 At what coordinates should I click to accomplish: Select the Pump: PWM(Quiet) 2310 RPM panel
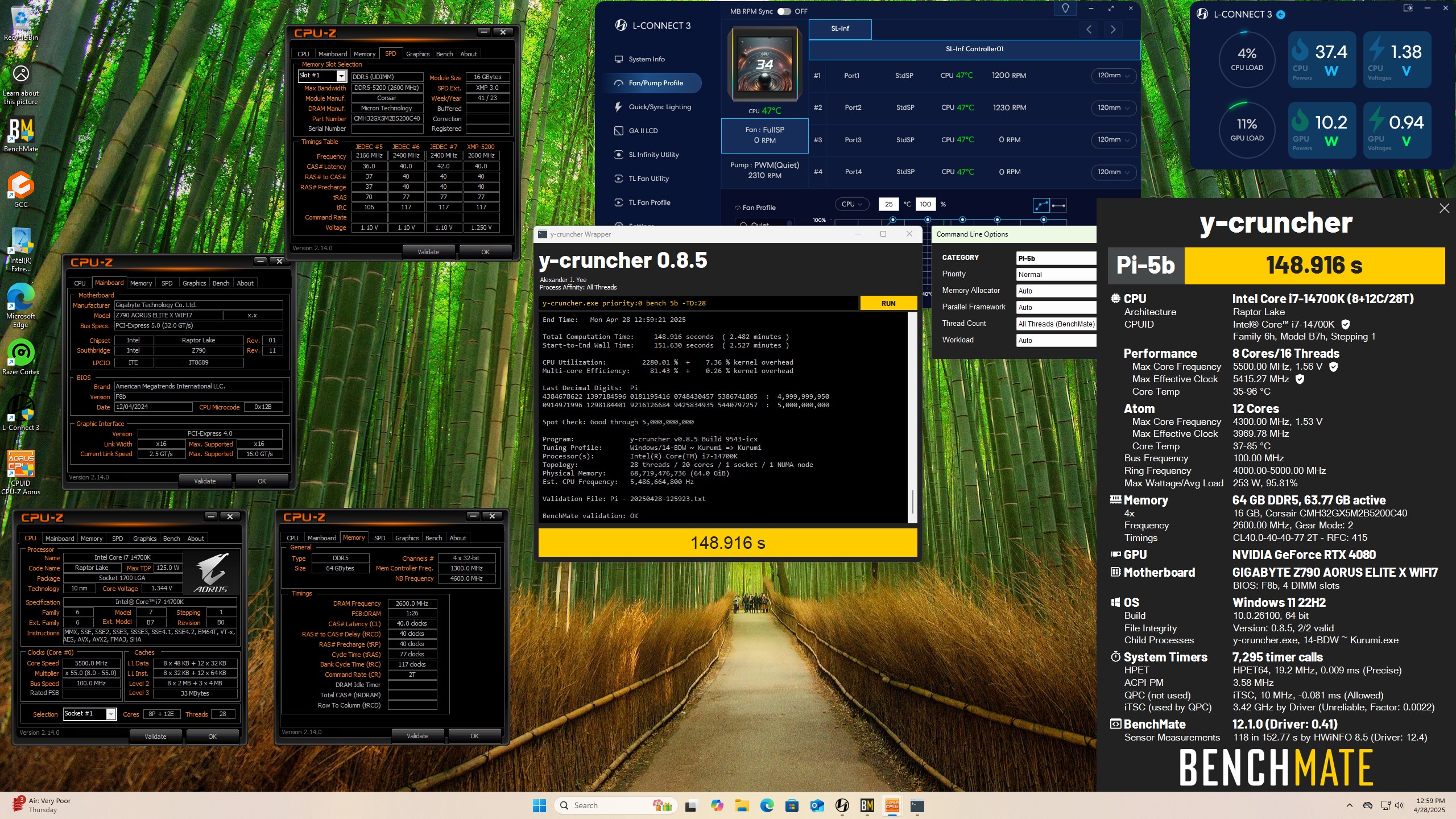[x=764, y=170]
